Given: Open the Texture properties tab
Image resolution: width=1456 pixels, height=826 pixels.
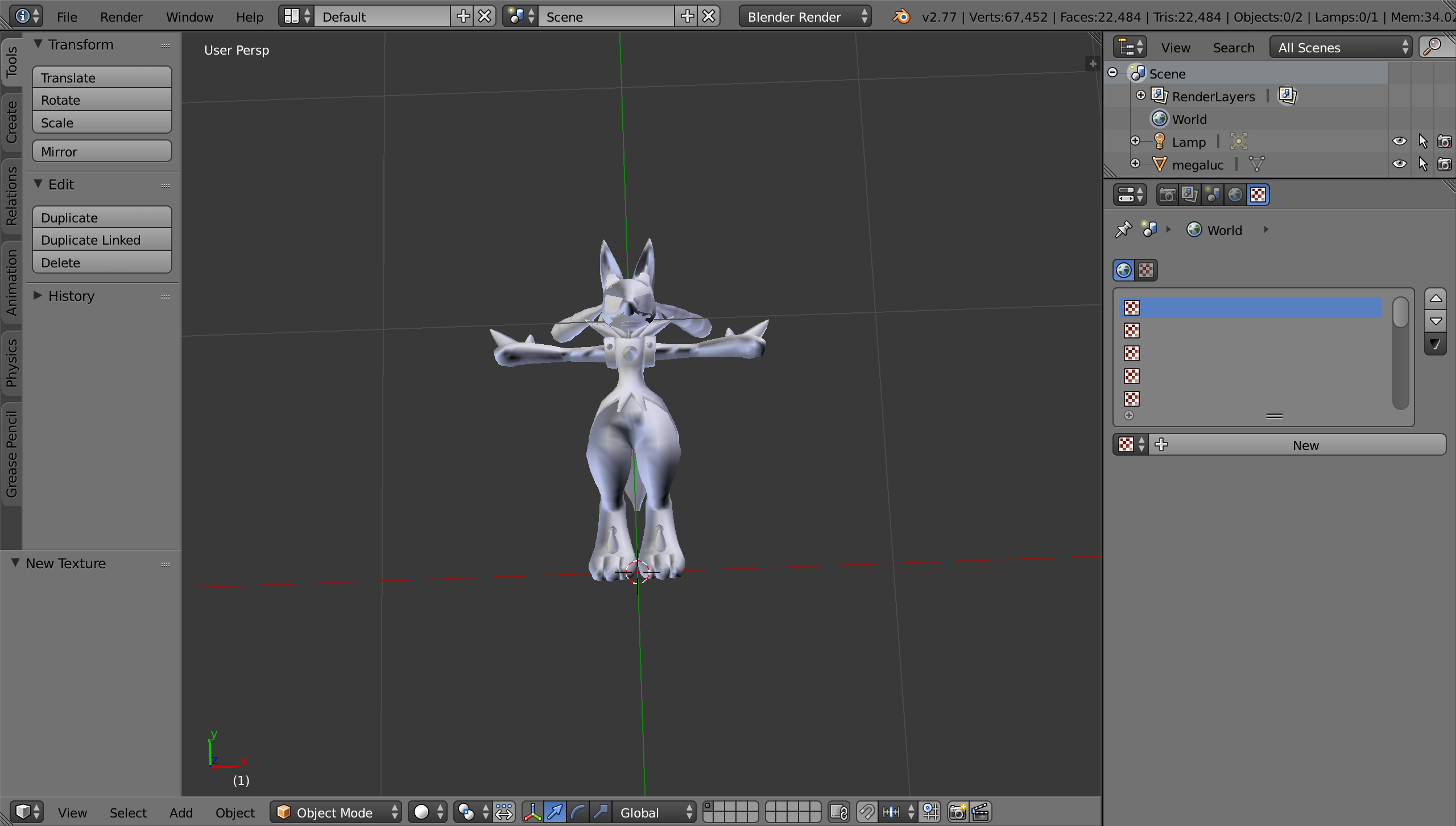Looking at the screenshot, I should point(1258,195).
